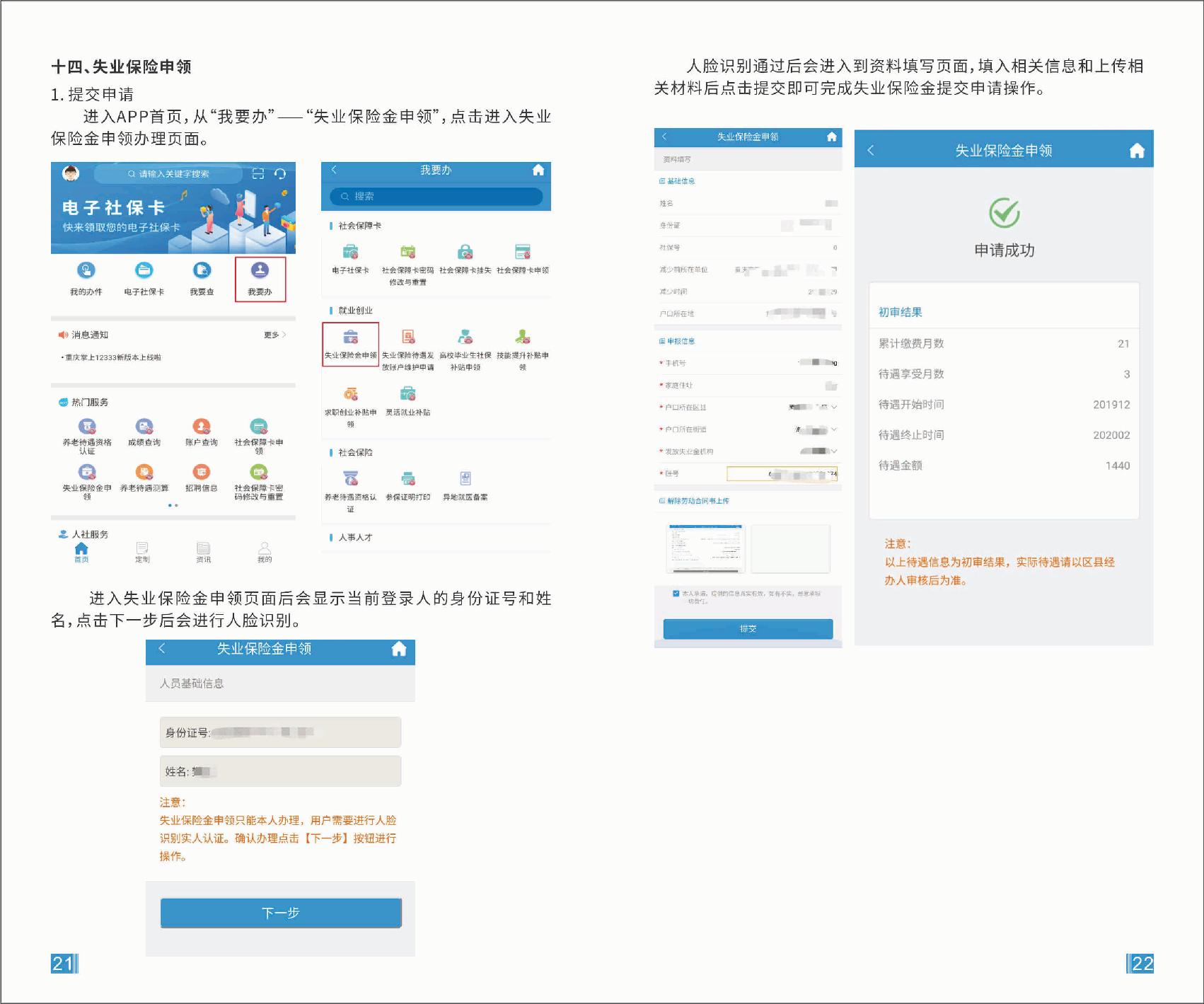Click the scan icon beside keyword search
Image resolution: width=1204 pixels, height=1004 pixels.
pyautogui.click(x=258, y=173)
